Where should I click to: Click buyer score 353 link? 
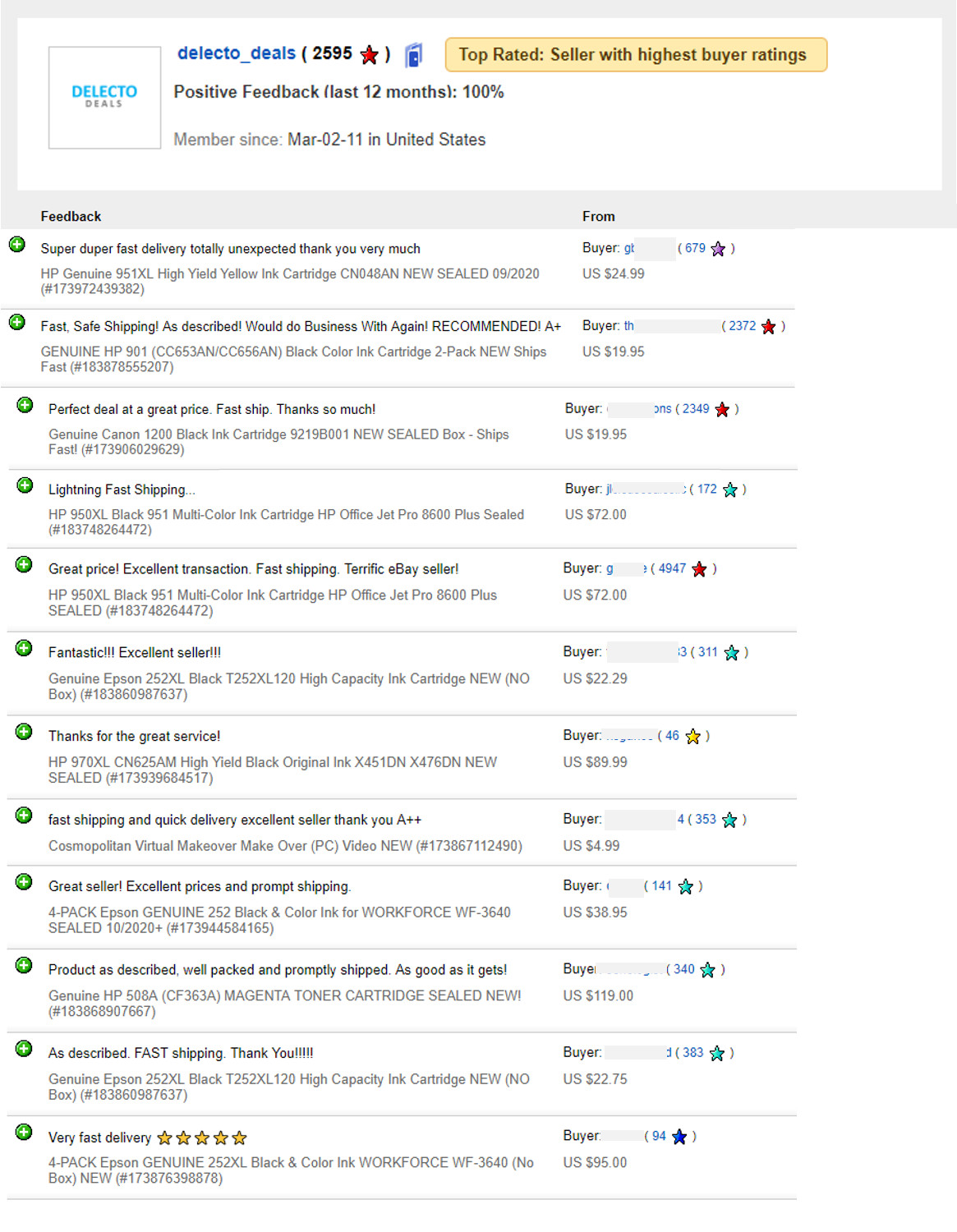[705, 820]
